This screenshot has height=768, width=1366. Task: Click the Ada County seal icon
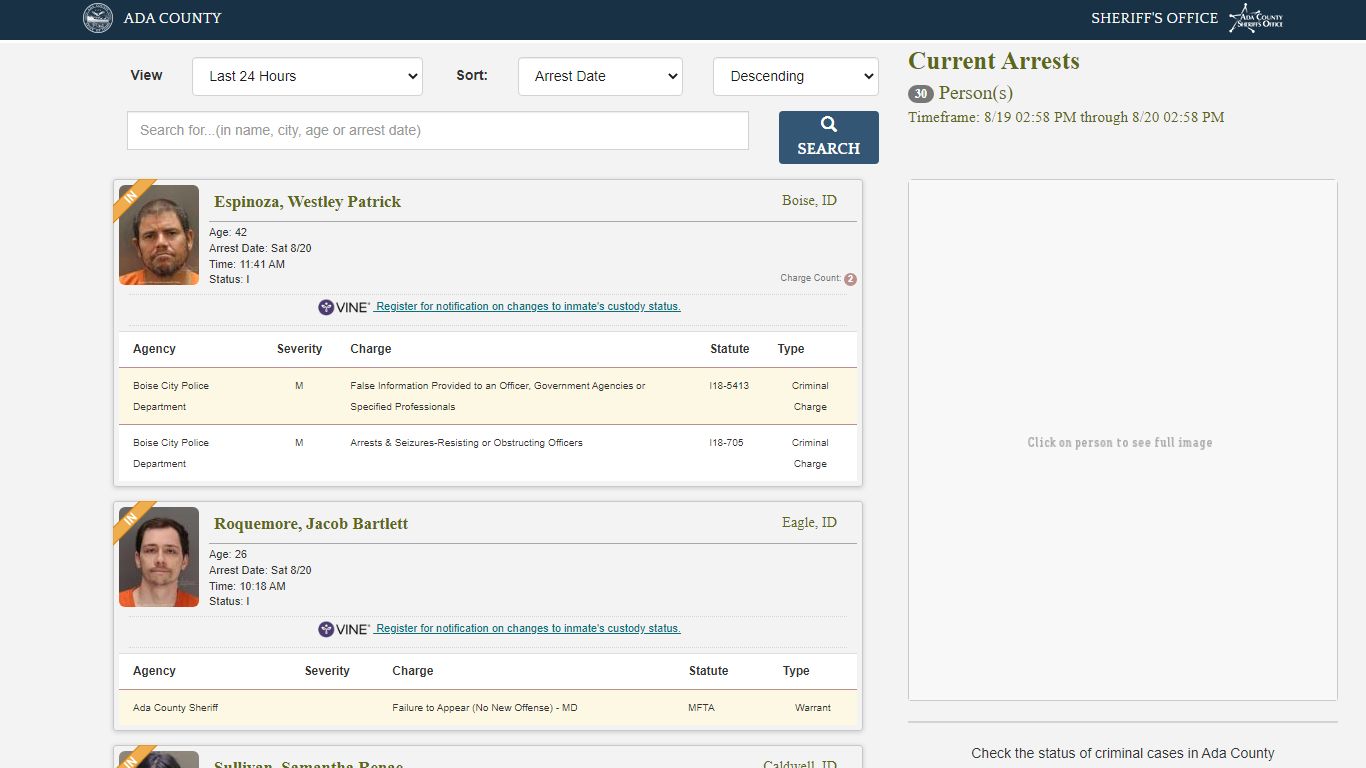98,18
